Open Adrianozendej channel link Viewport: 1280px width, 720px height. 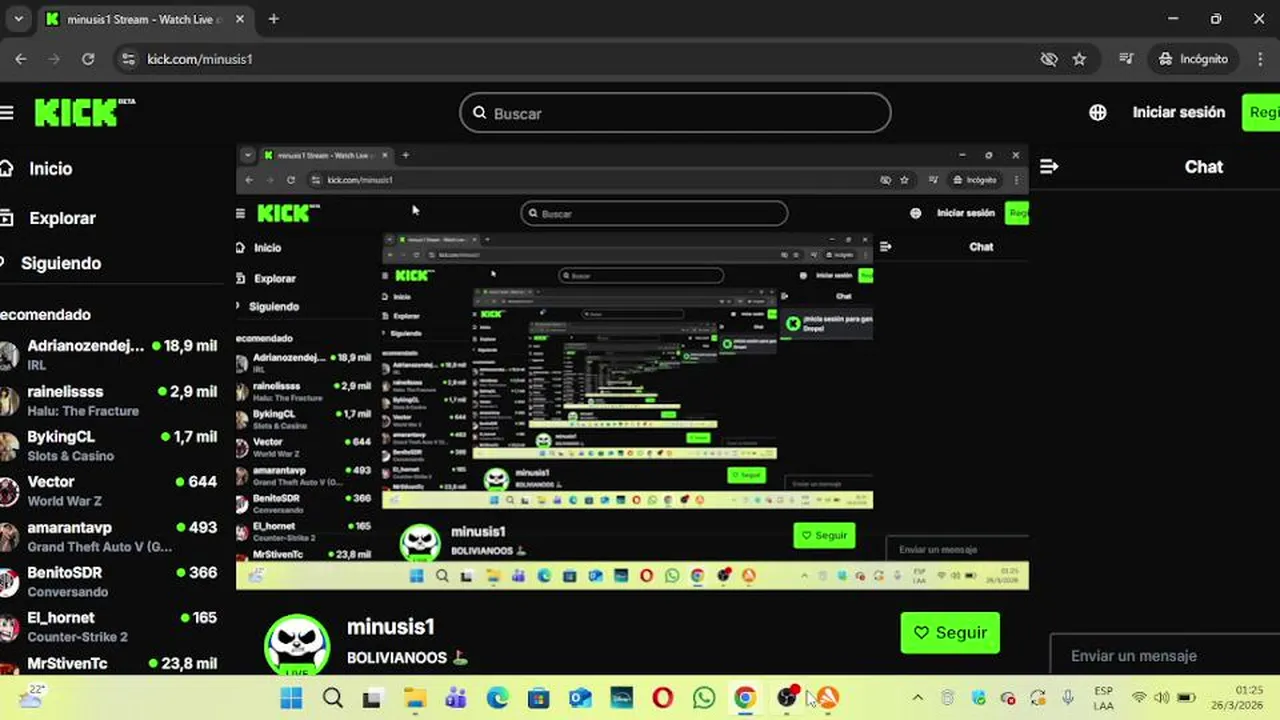86,346
